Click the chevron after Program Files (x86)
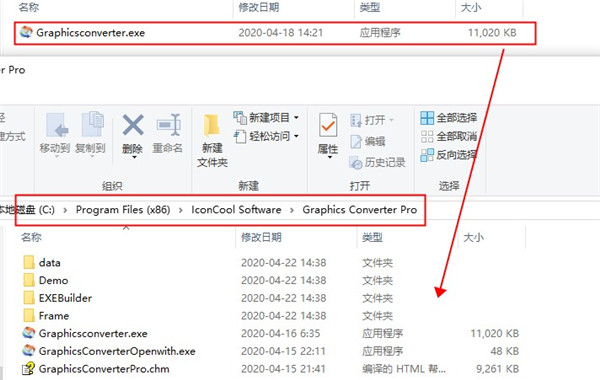Image resolution: width=600 pixels, height=380 pixels. [181, 210]
